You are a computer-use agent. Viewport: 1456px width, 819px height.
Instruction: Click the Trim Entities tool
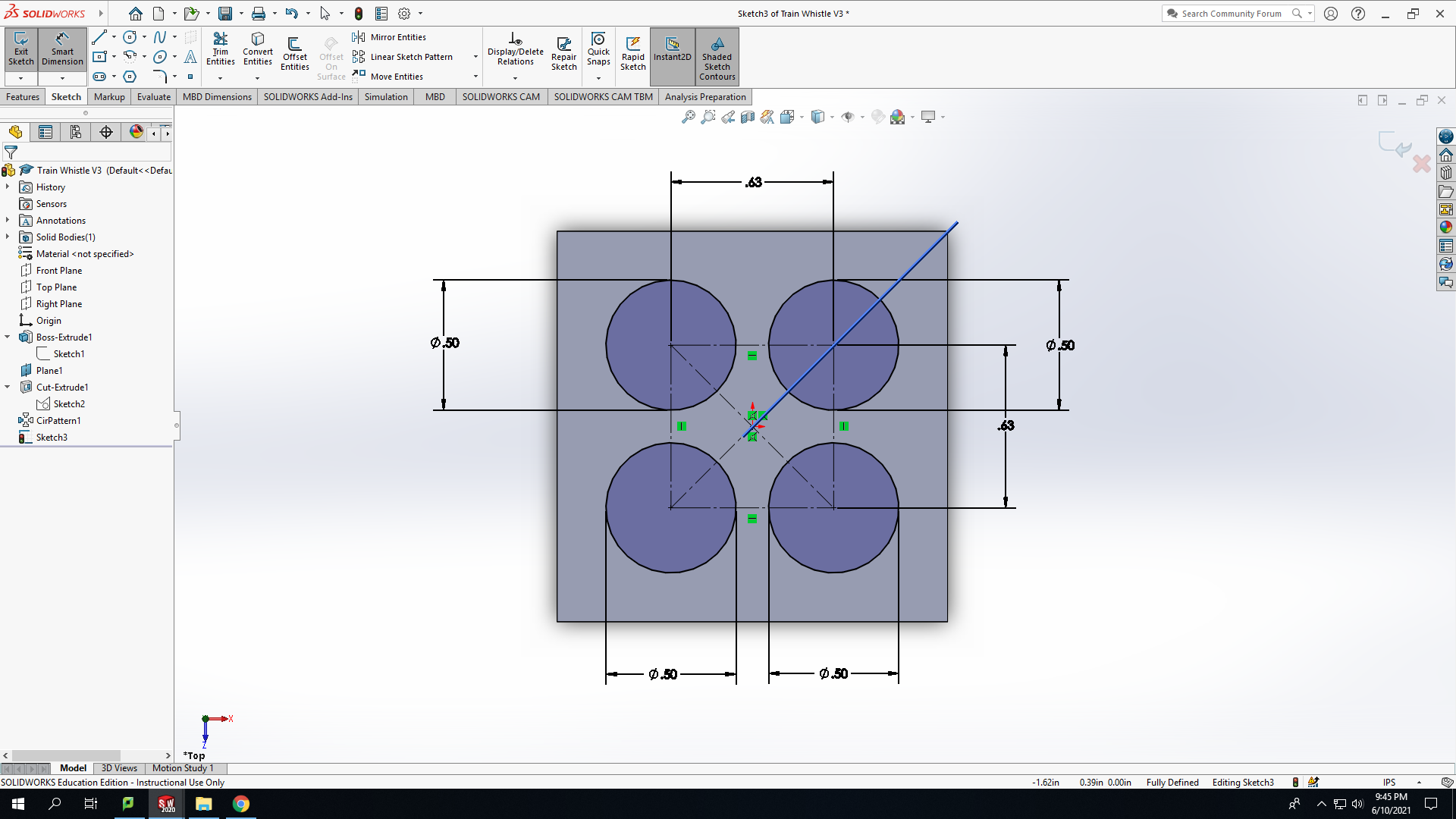(220, 50)
